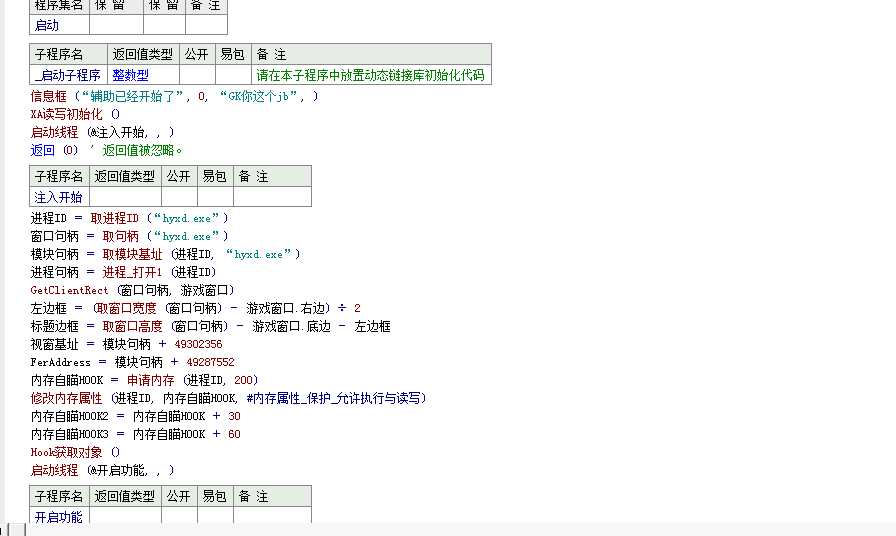Image resolution: width=896 pixels, height=536 pixels.
Task: Click the 左边框 assignment line
Action: pyautogui.click(x=195, y=309)
